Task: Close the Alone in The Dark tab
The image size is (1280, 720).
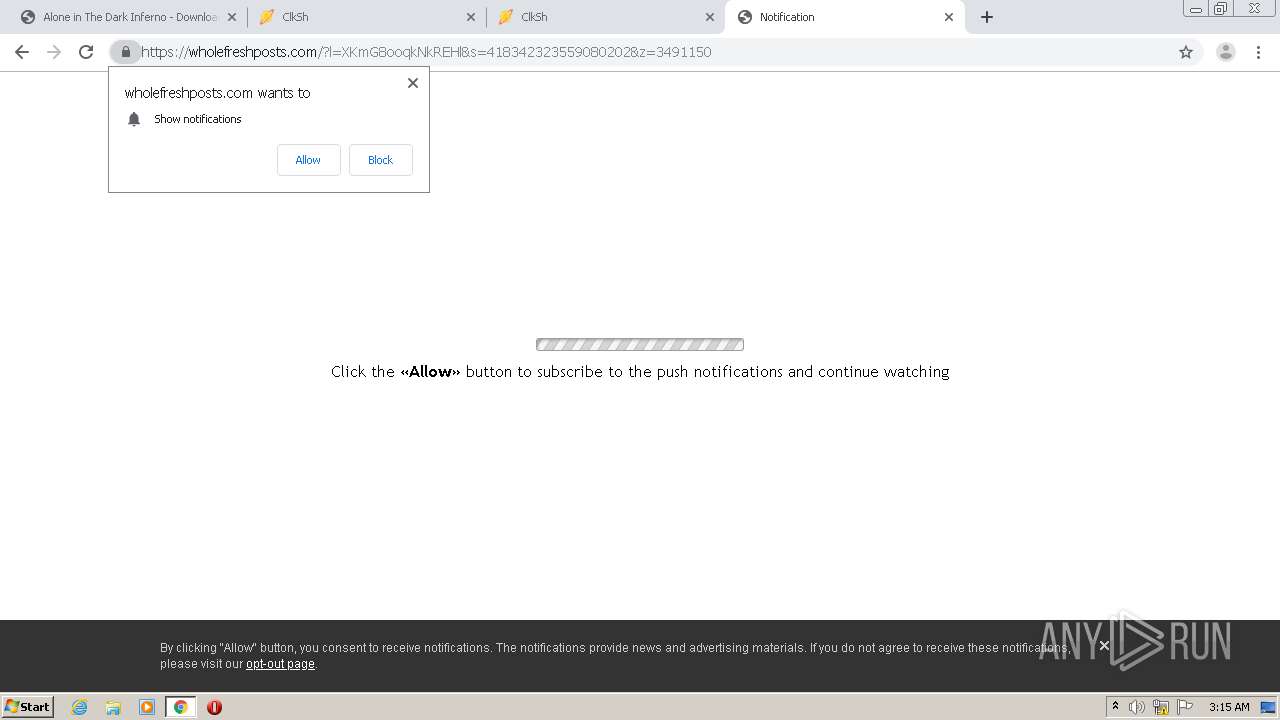Action: pyautogui.click(x=232, y=17)
